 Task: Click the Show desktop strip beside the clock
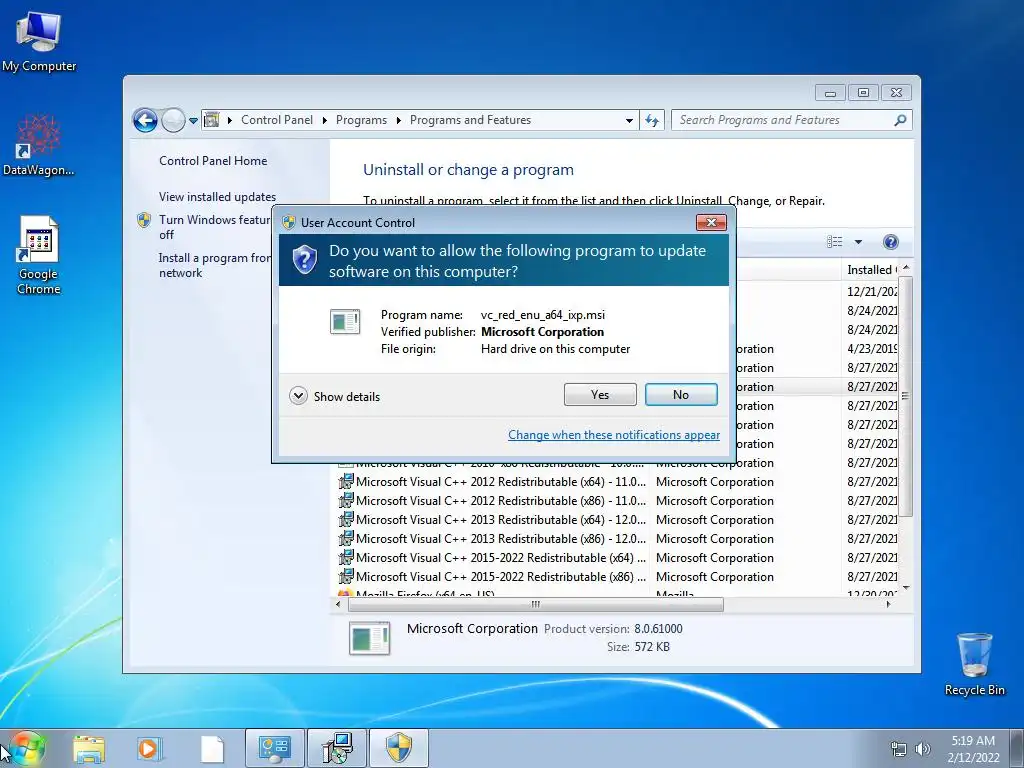click(1016, 748)
